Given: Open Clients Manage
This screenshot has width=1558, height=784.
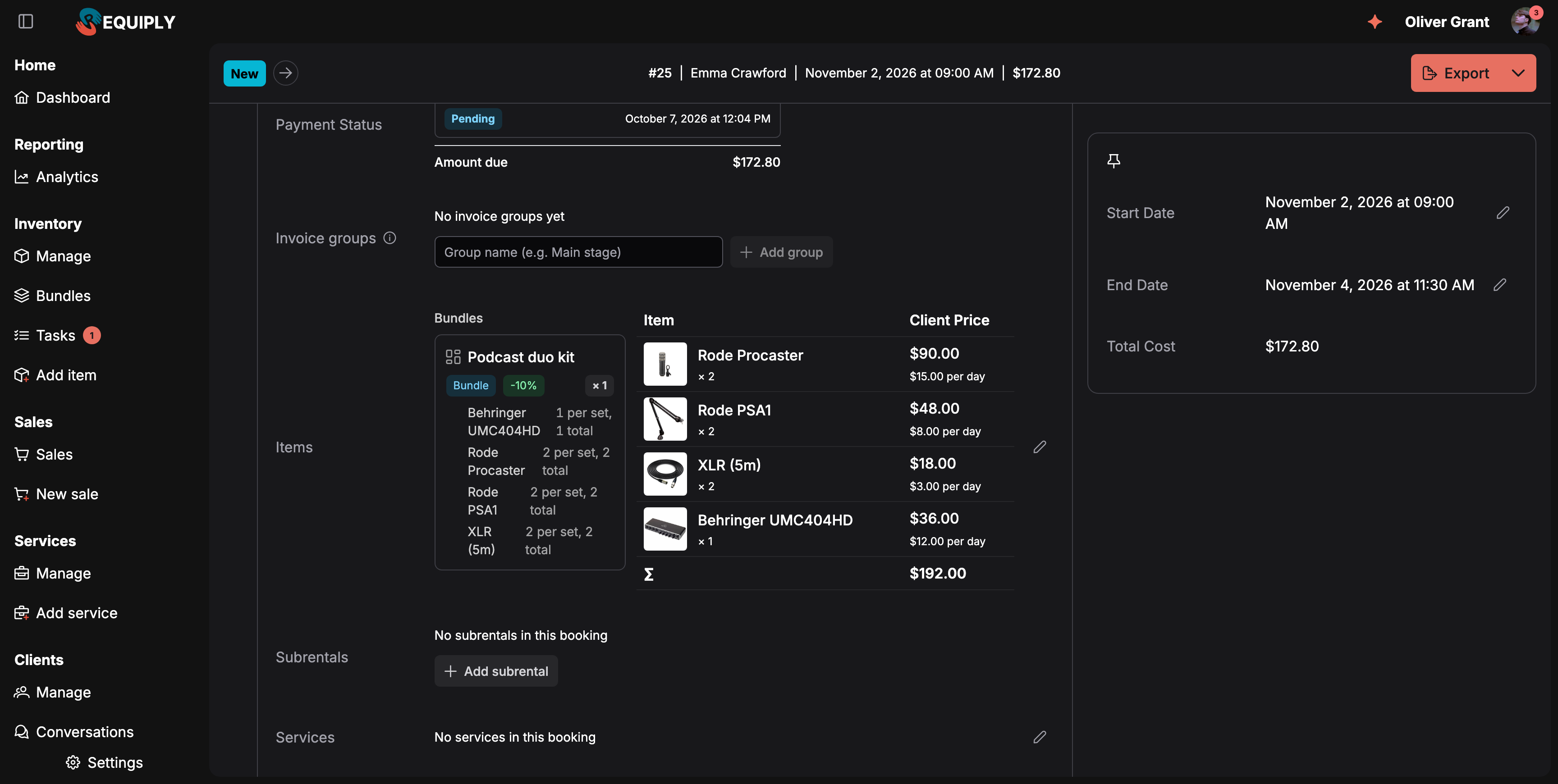Looking at the screenshot, I should pos(53,692).
